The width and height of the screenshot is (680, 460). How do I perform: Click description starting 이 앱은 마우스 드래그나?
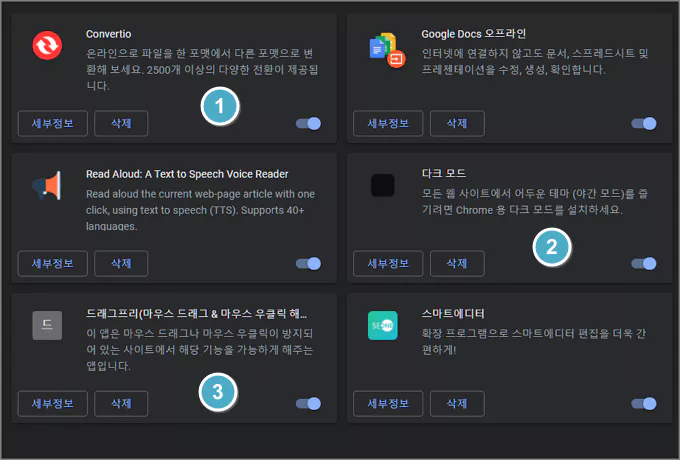point(199,349)
